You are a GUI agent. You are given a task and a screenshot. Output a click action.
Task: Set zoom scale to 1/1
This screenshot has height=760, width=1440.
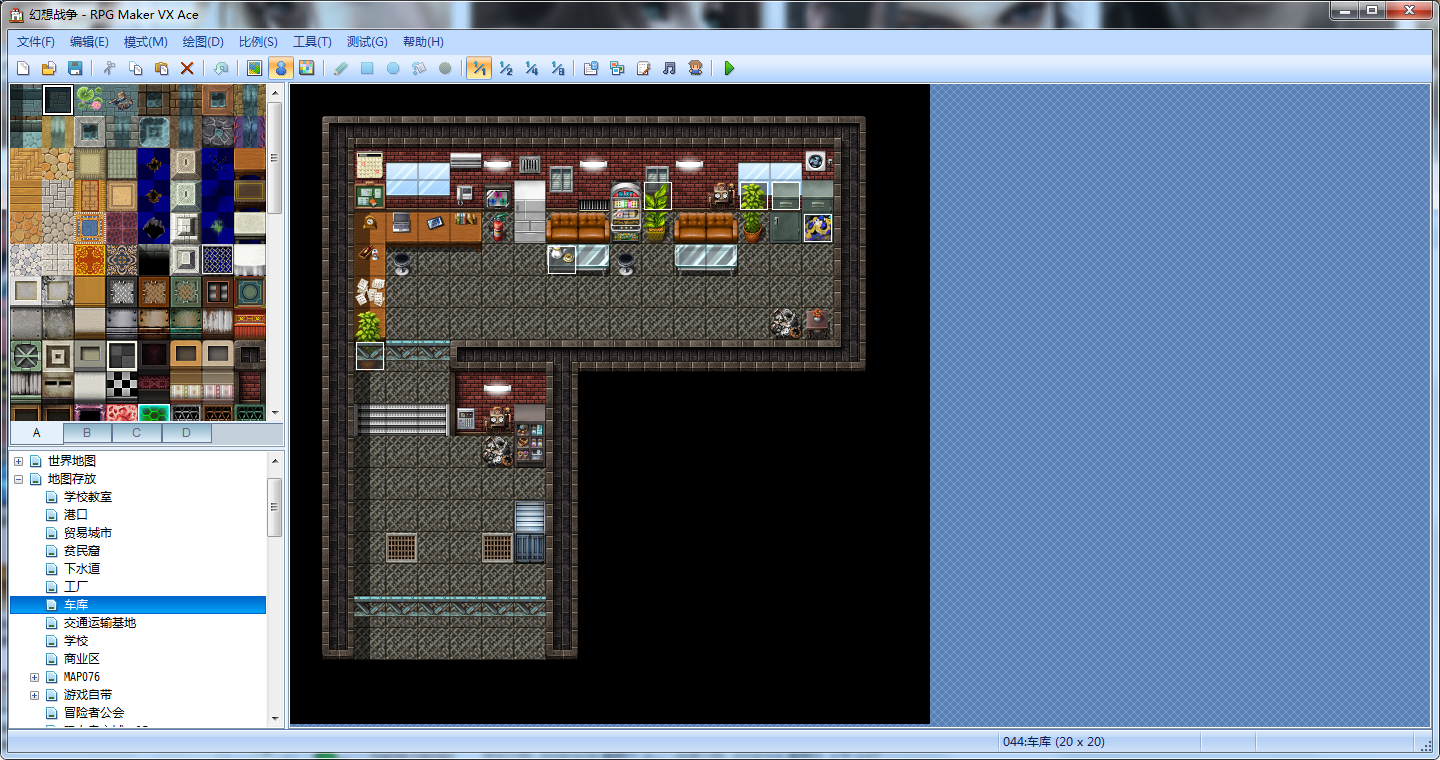479,68
